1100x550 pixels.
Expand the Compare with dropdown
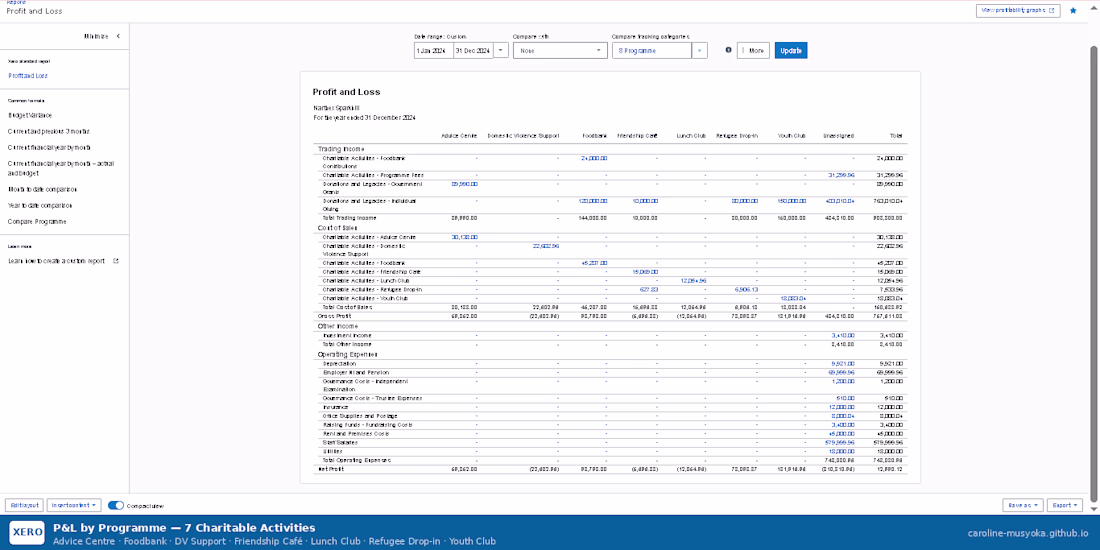[560, 51]
